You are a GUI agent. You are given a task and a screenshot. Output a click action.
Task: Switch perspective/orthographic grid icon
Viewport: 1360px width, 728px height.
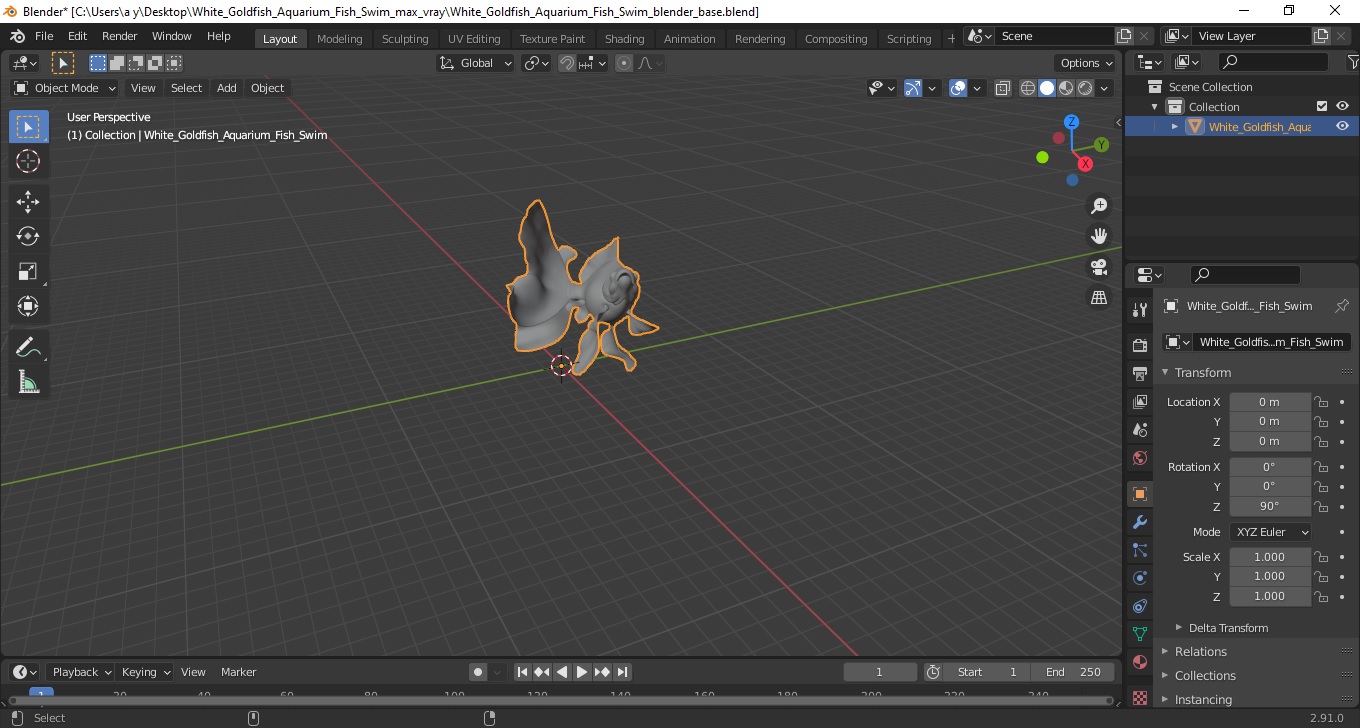point(1099,298)
